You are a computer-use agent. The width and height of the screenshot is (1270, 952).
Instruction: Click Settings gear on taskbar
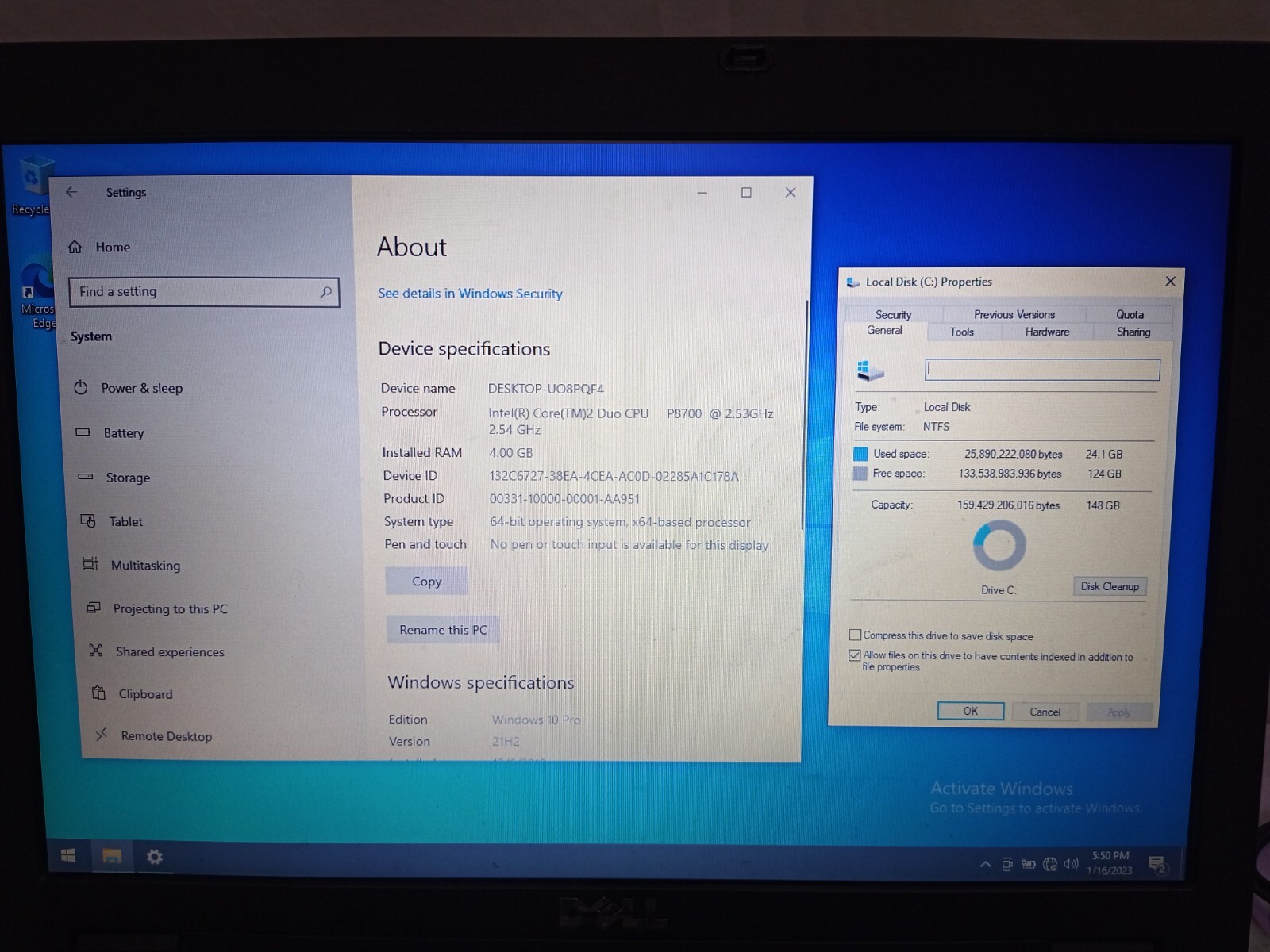[x=155, y=857]
